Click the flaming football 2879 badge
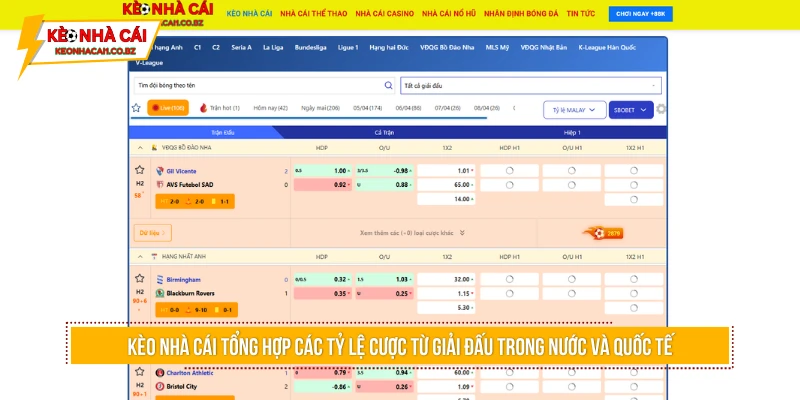 pyautogui.click(x=603, y=233)
